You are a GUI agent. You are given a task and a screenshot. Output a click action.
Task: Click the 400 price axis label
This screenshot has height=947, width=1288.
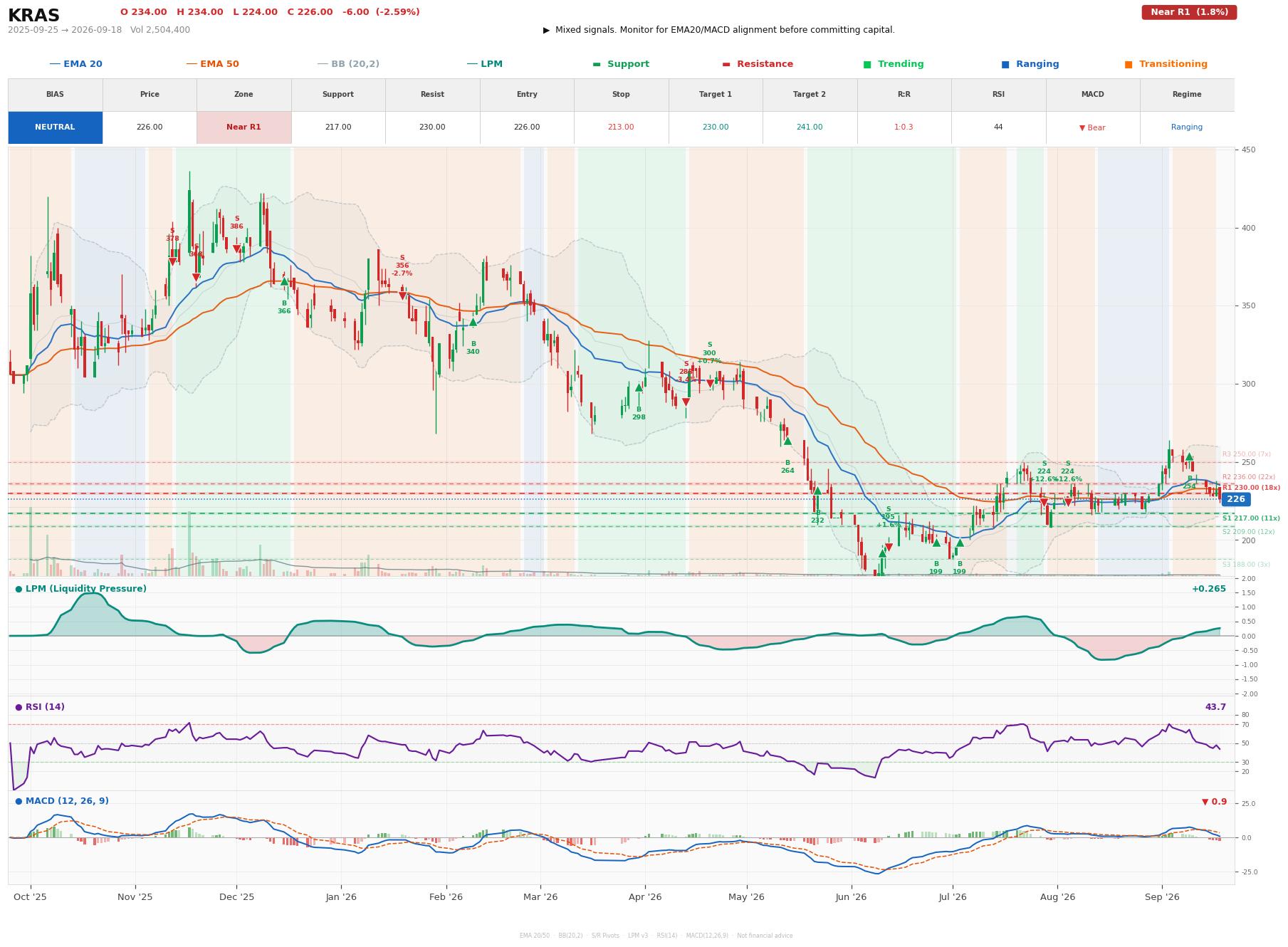(x=1249, y=229)
